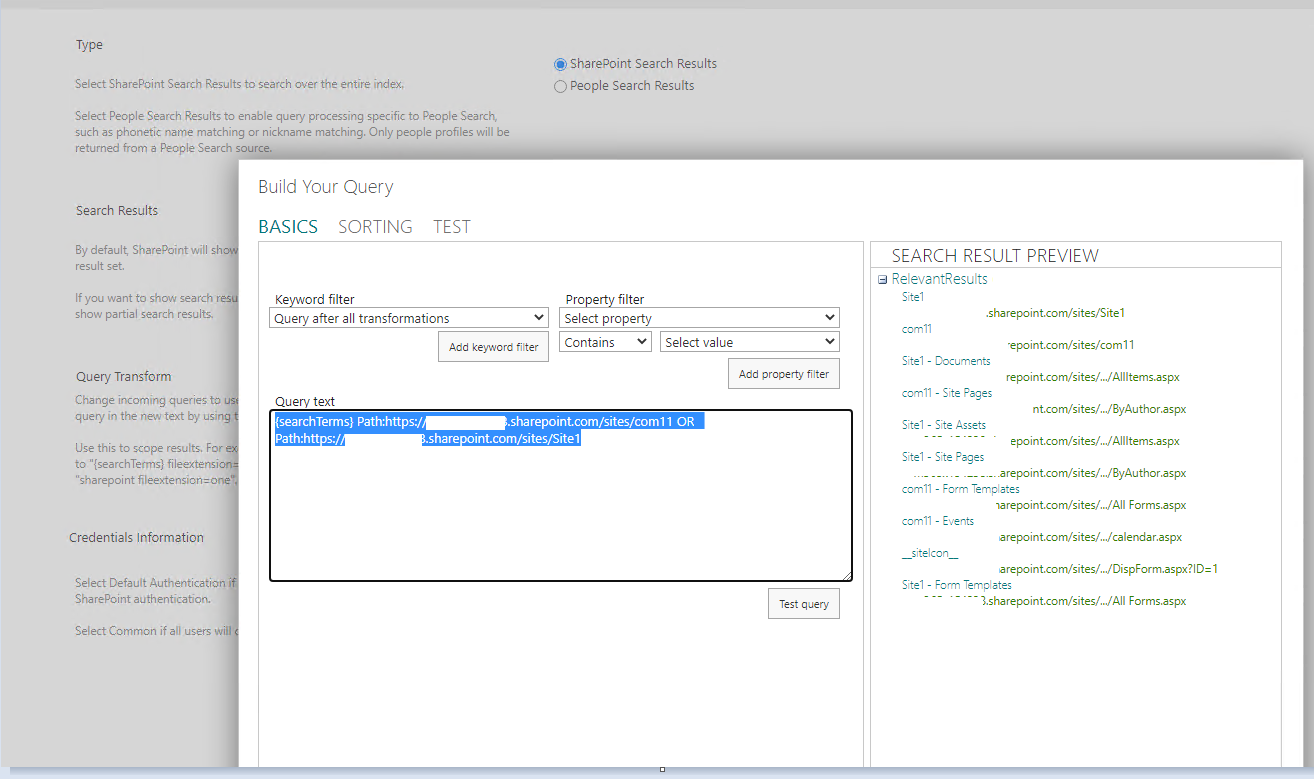Select People Search Results radio button
Viewport: 1314px width, 779px height.
click(560, 86)
